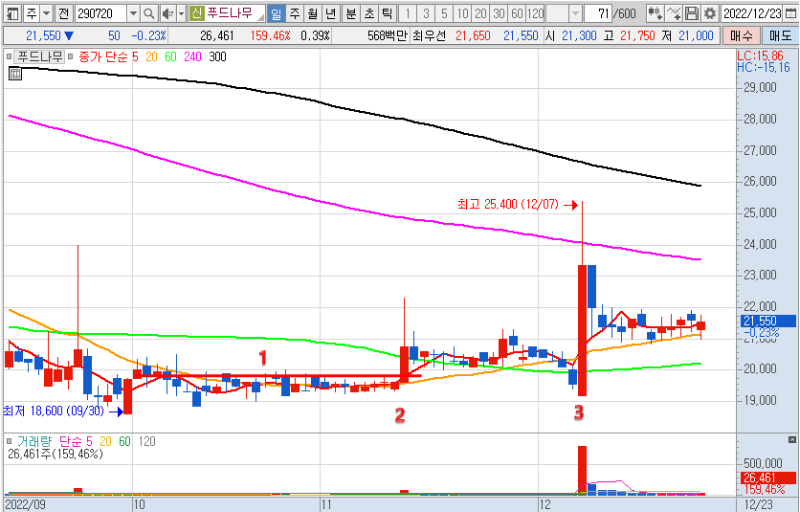Click the green 60 moving average legend
The height and width of the screenshot is (512, 800).
click(170, 57)
